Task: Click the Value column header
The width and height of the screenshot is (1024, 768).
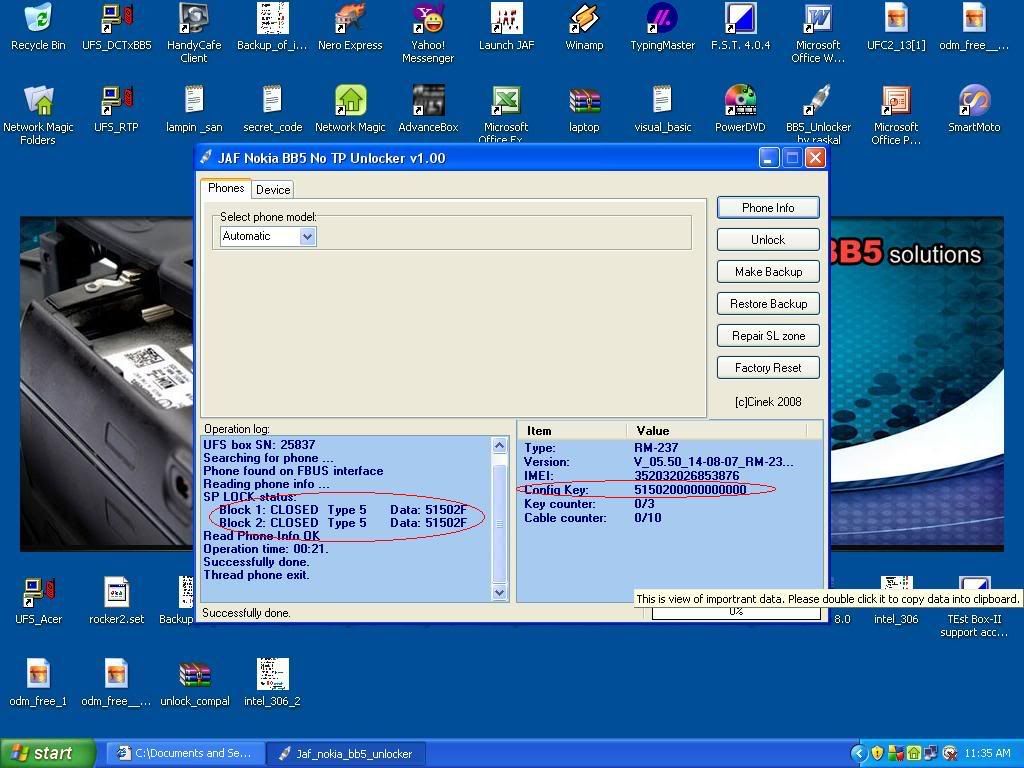Action: (716, 430)
